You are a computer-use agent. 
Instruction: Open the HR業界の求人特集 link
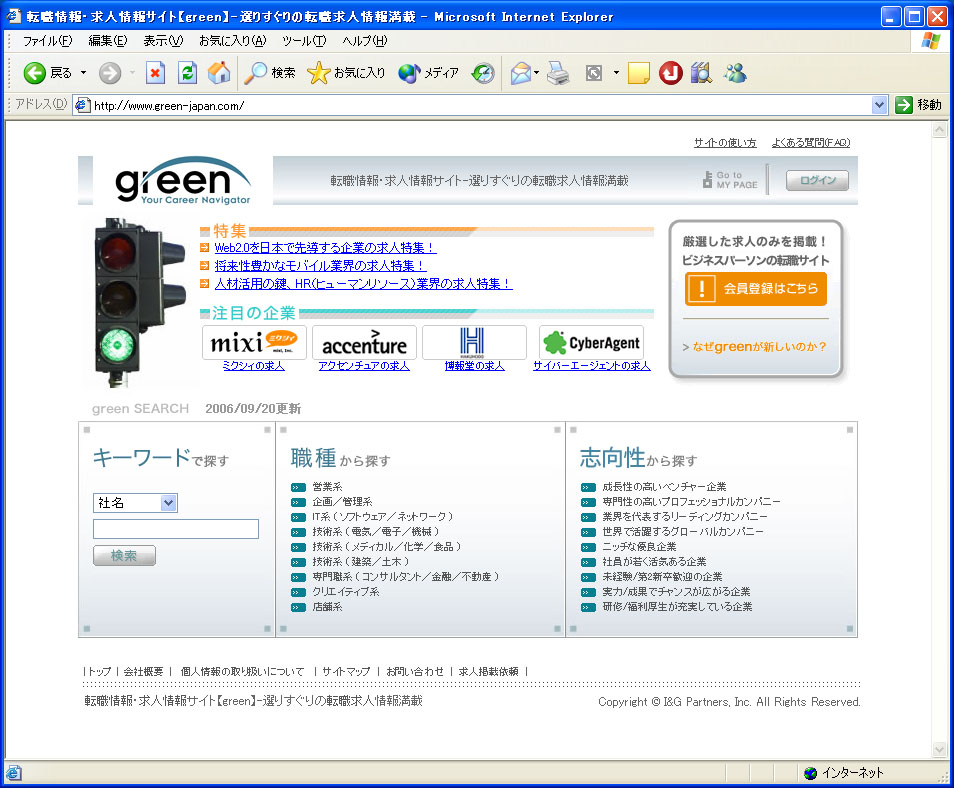coord(363,284)
